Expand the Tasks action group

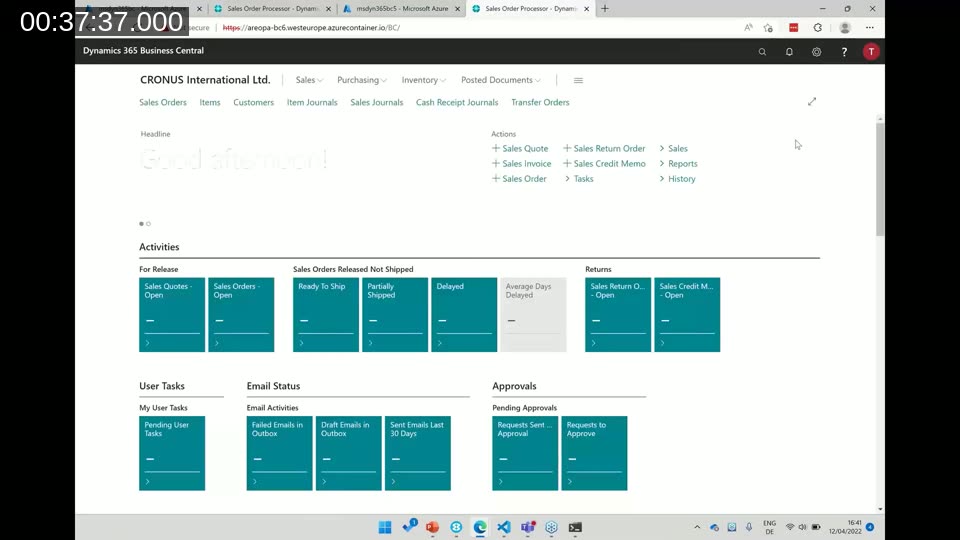point(579,179)
